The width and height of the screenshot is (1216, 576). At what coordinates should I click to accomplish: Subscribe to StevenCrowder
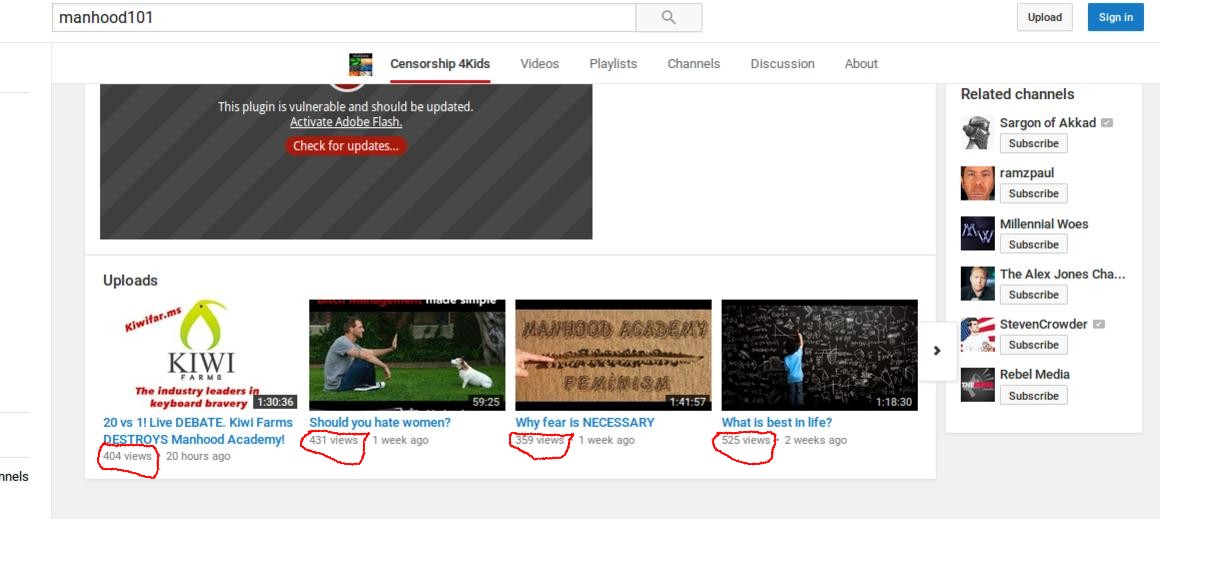point(1033,345)
